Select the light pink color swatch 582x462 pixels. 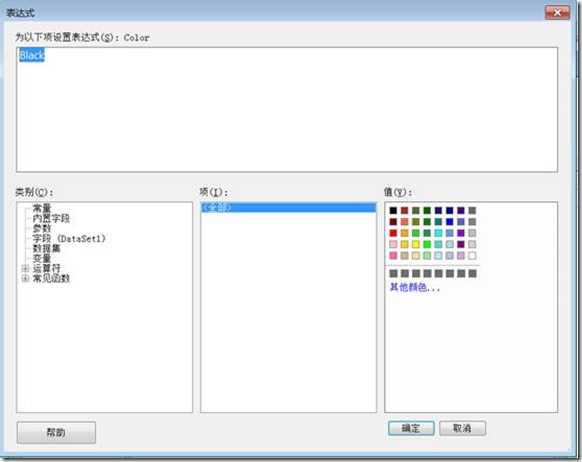pyautogui.click(x=393, y=244)
